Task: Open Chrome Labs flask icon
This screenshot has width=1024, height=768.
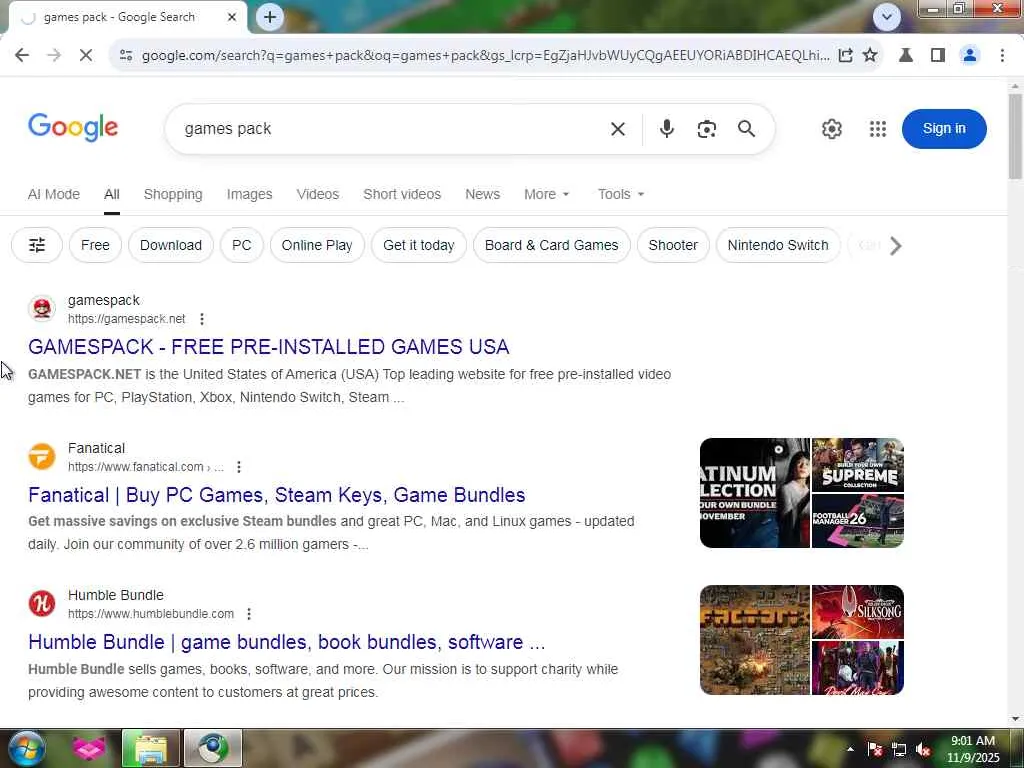Action: (x=906, y=56)
